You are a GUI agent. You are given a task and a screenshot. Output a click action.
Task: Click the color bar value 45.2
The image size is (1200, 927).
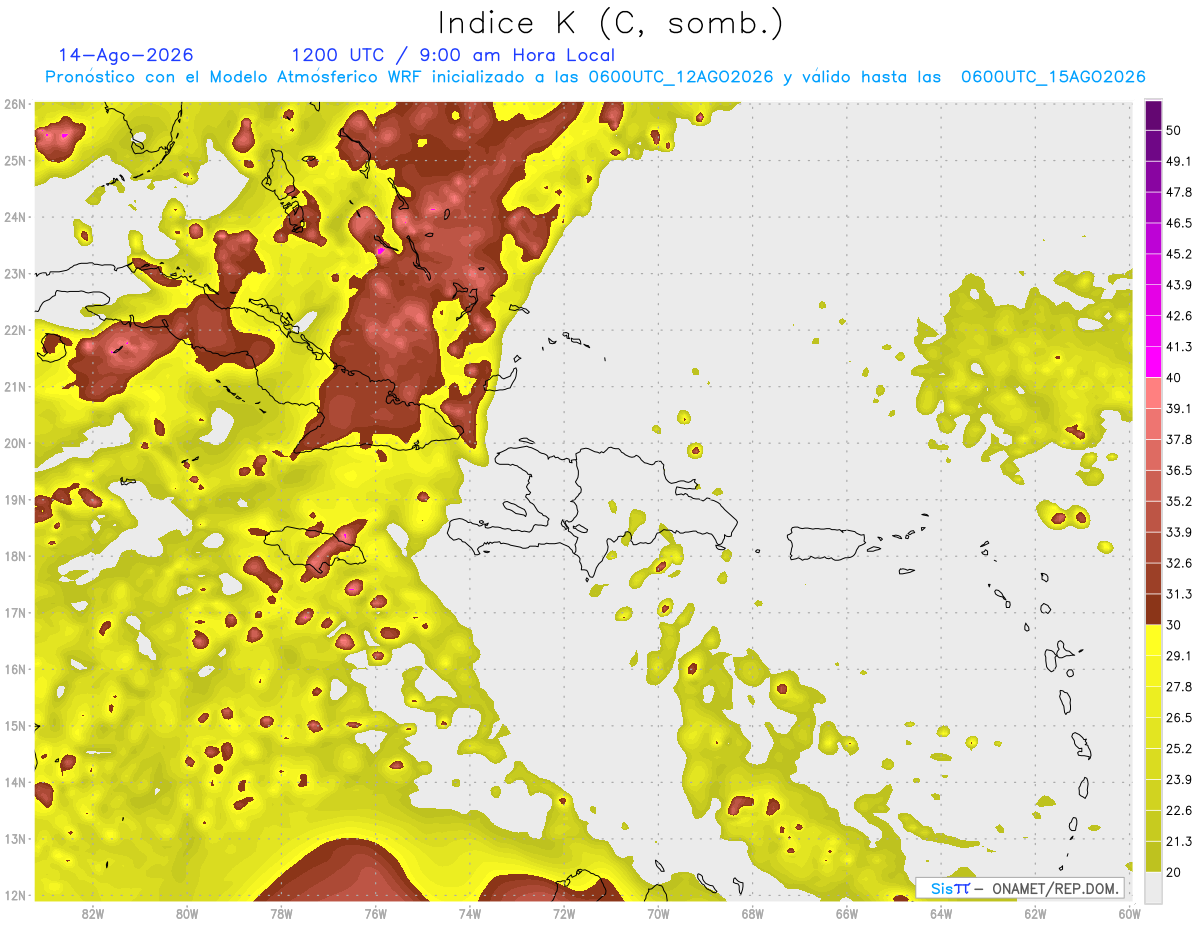tap(1179, 254)
